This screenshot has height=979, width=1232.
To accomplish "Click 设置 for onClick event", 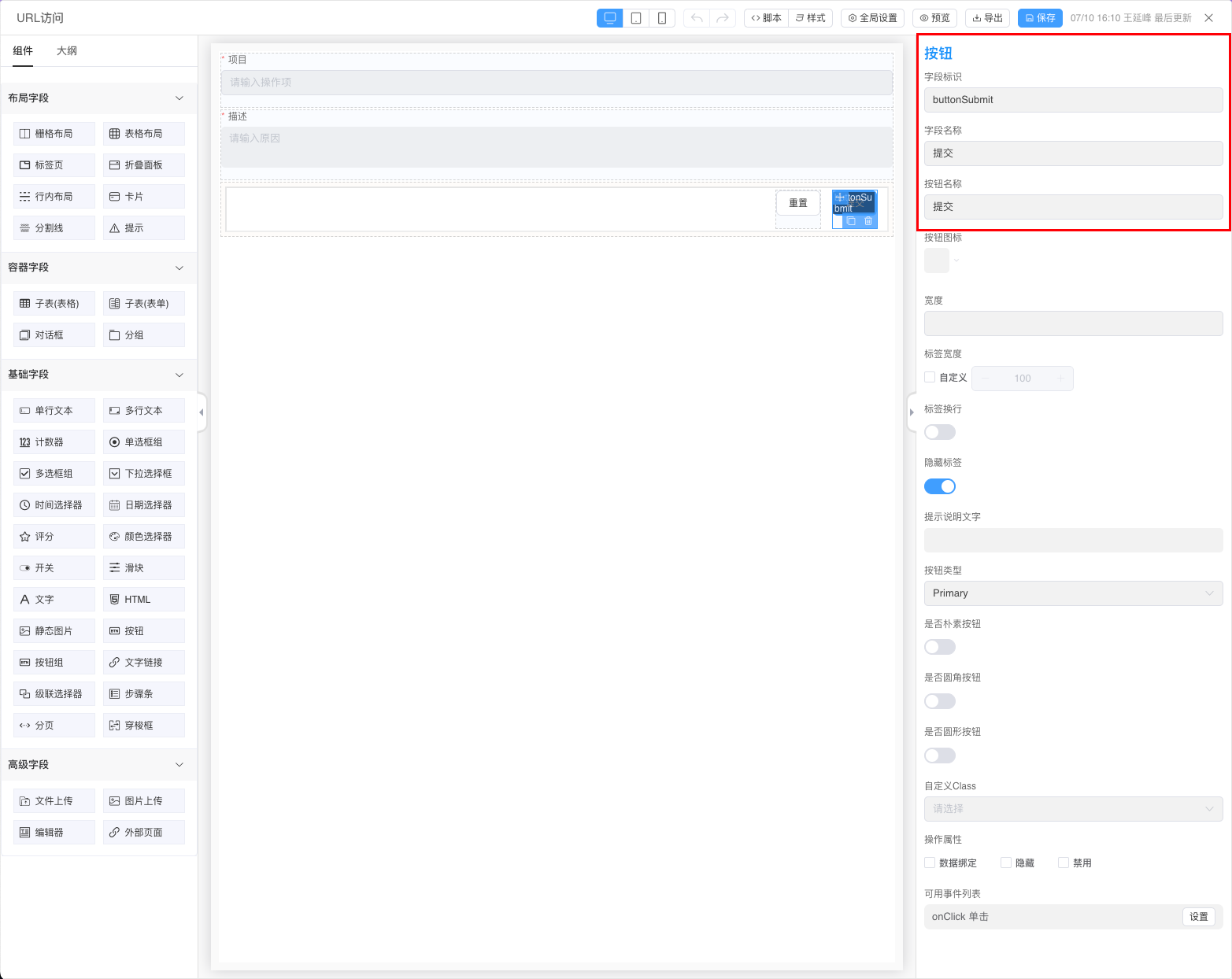I will (x=1198, y=917).
